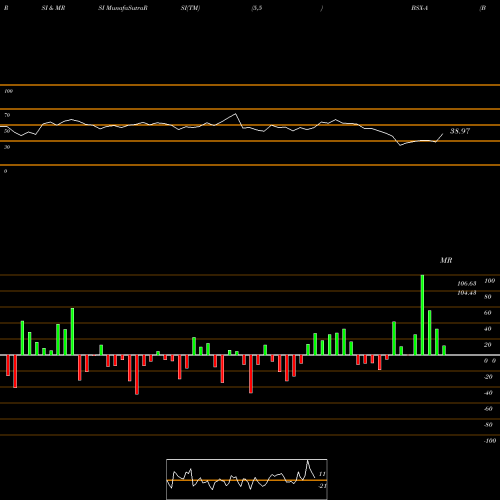The height and width of the screenshot is (500, 500).
Task: Open the mini overview chart thumbnail
Action: [247, 479]
